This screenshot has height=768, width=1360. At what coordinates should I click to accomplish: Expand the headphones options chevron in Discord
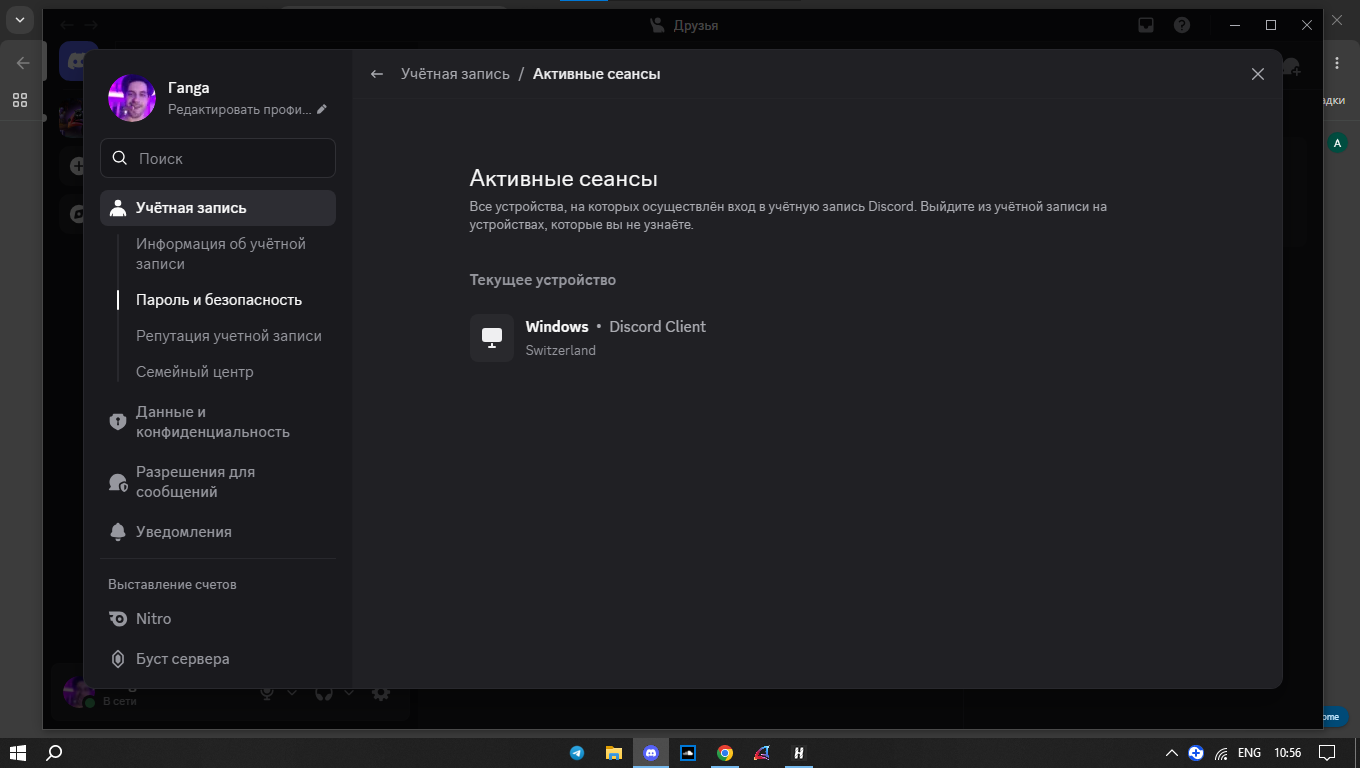click(x=349, y=692)
